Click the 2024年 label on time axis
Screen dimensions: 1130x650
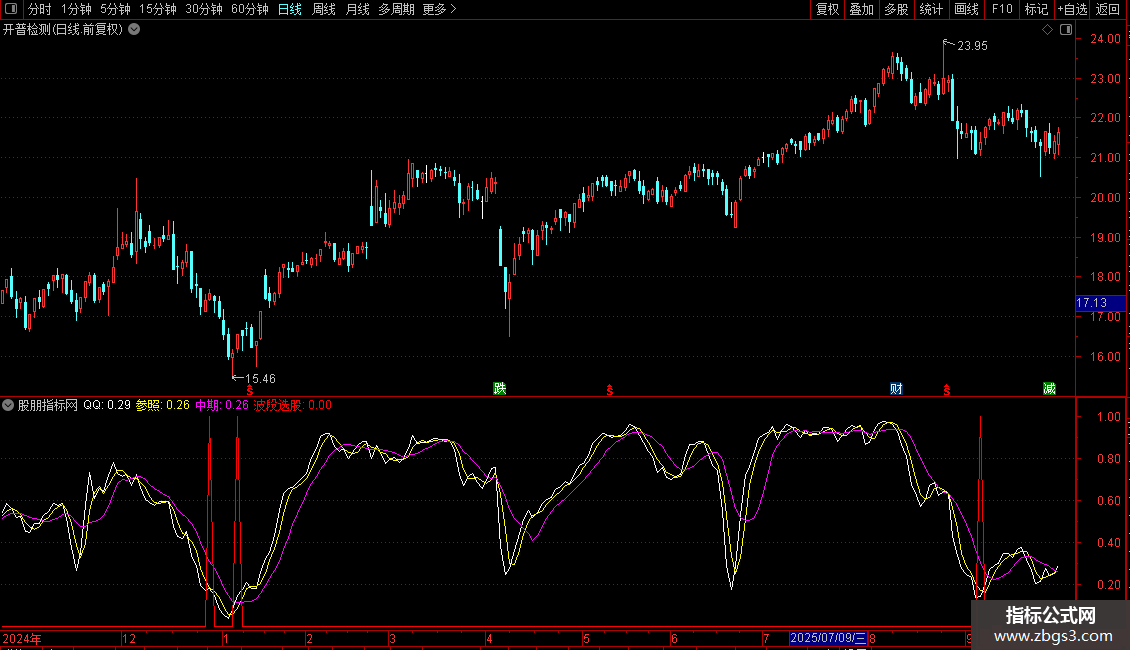tap(22, 638)
